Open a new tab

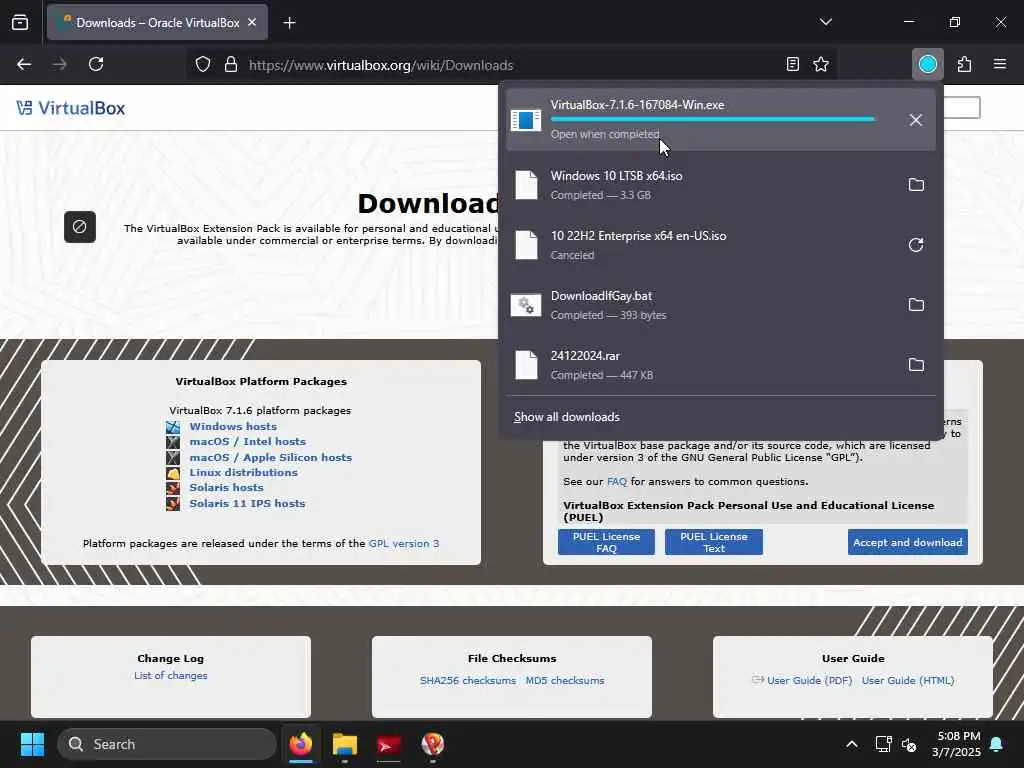click(289, 23)
